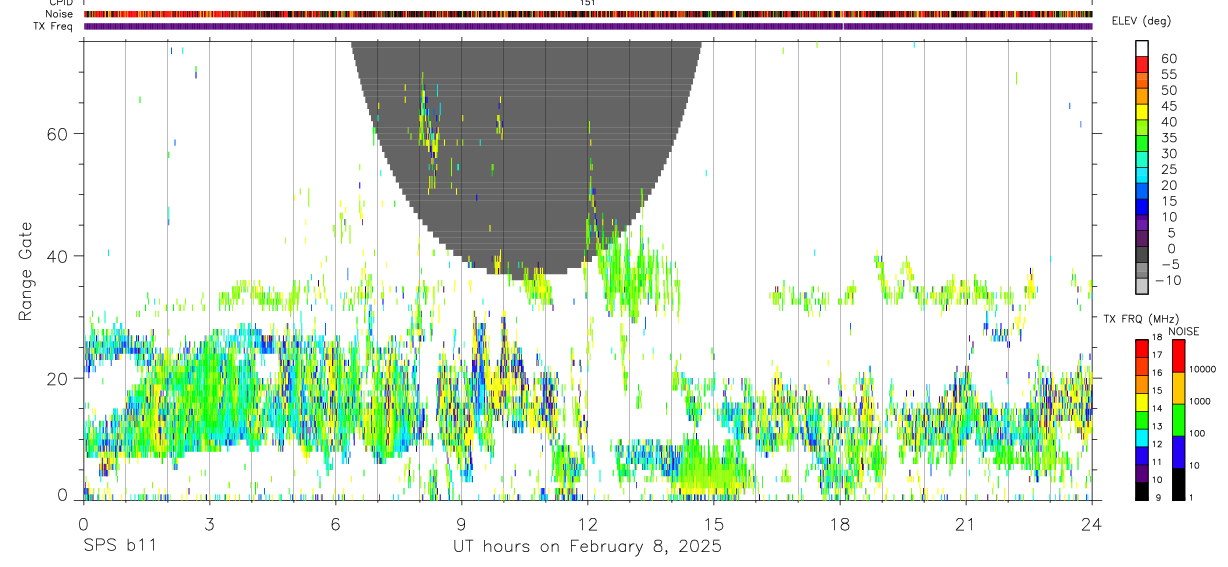Click the ELEV scale value 45
1228x567 pixels.
coord(1168,106)
